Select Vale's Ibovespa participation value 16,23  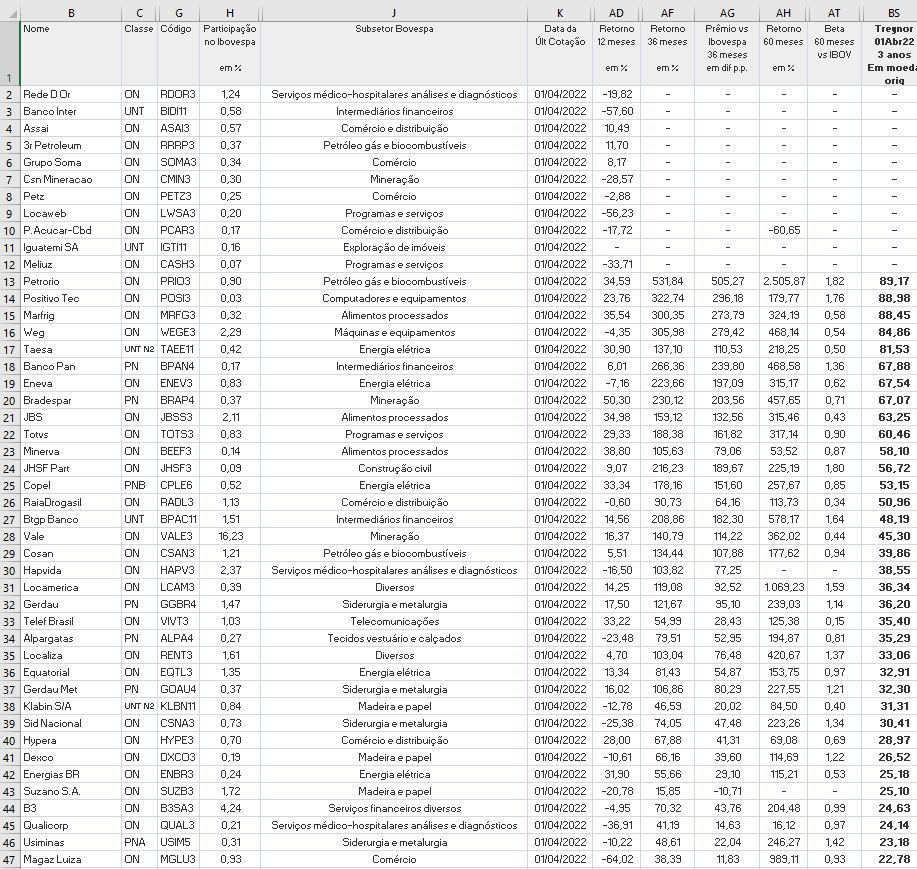230,536
